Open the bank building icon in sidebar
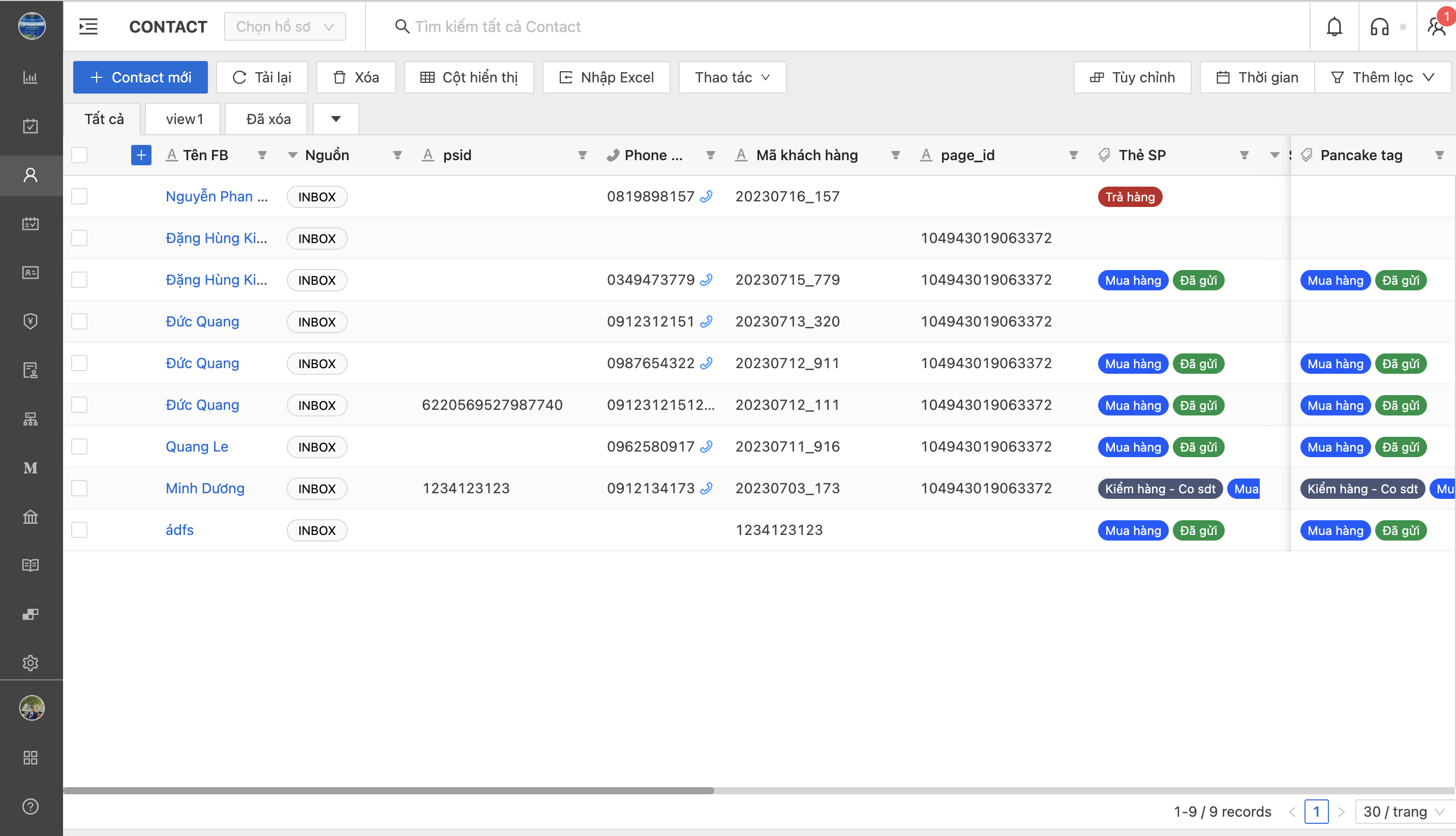This screenshot has height=836, width=1456. 31,517
